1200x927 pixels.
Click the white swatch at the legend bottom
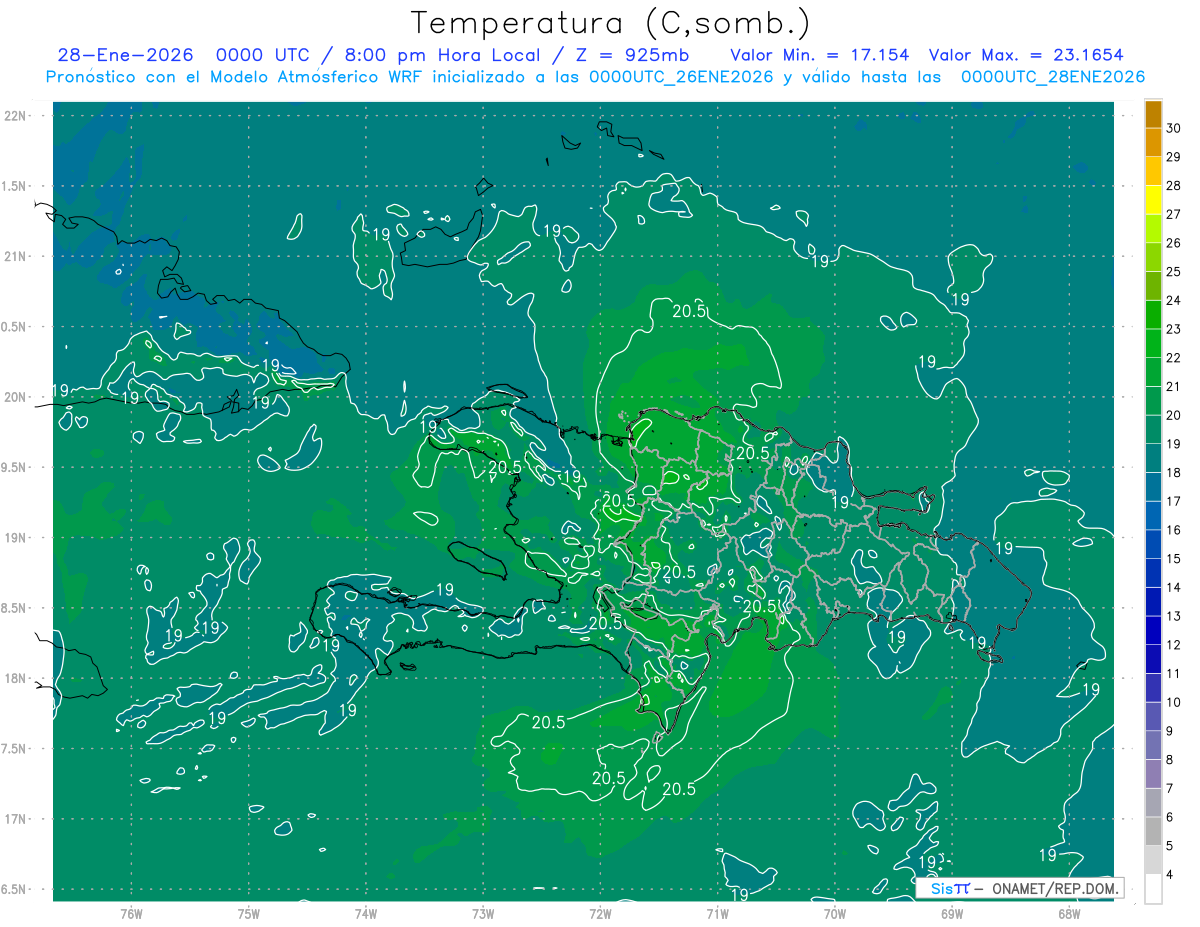1153,889
